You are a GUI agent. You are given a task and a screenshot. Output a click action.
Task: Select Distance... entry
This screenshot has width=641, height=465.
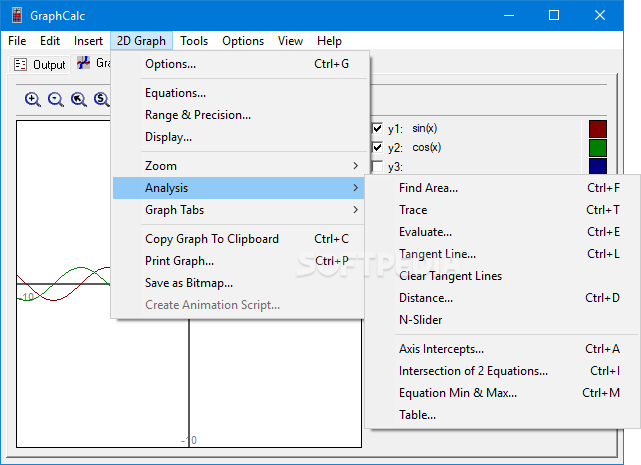[x=502, y=298]
